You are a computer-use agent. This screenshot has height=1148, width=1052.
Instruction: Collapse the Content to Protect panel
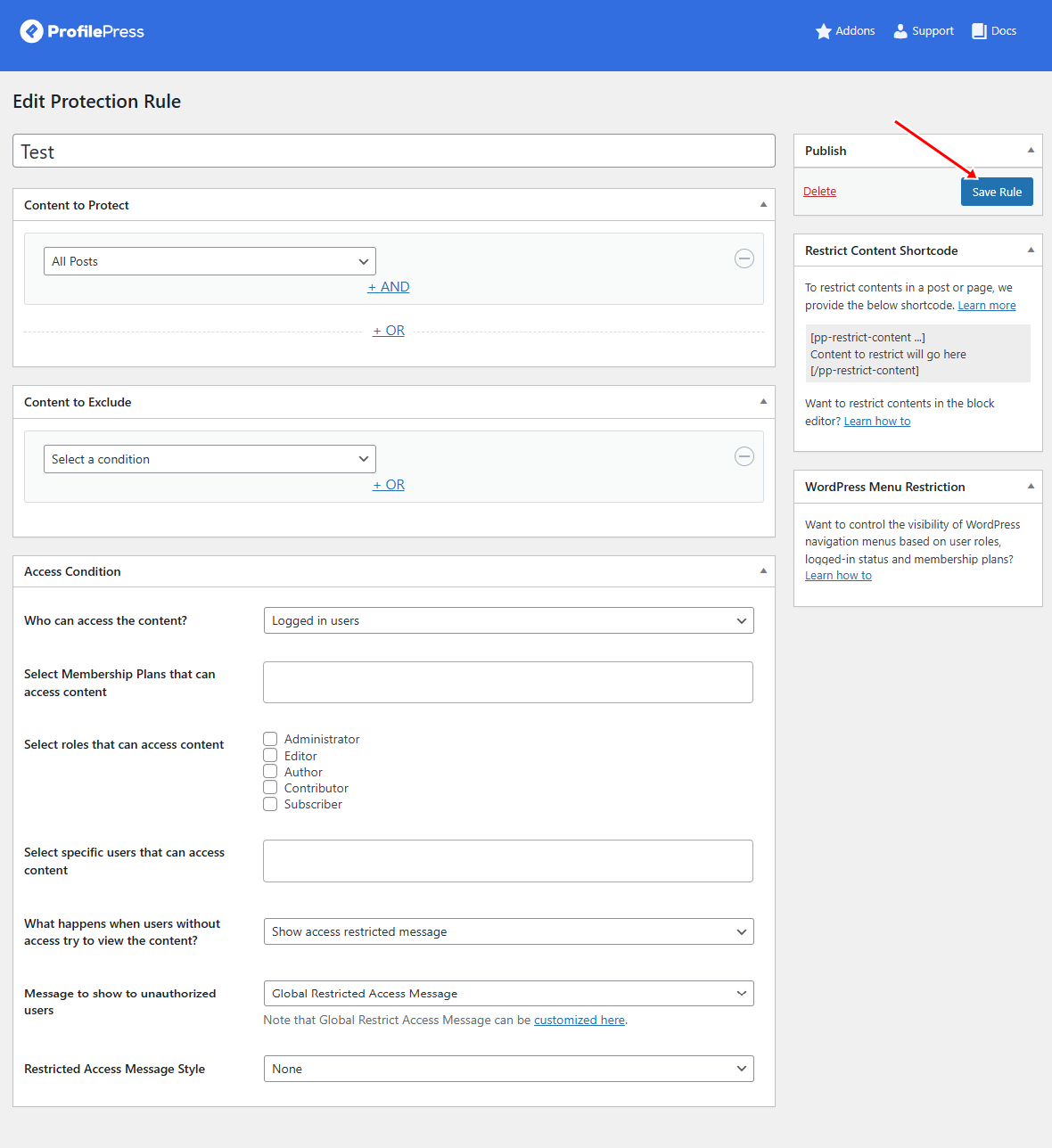[763, 205]
